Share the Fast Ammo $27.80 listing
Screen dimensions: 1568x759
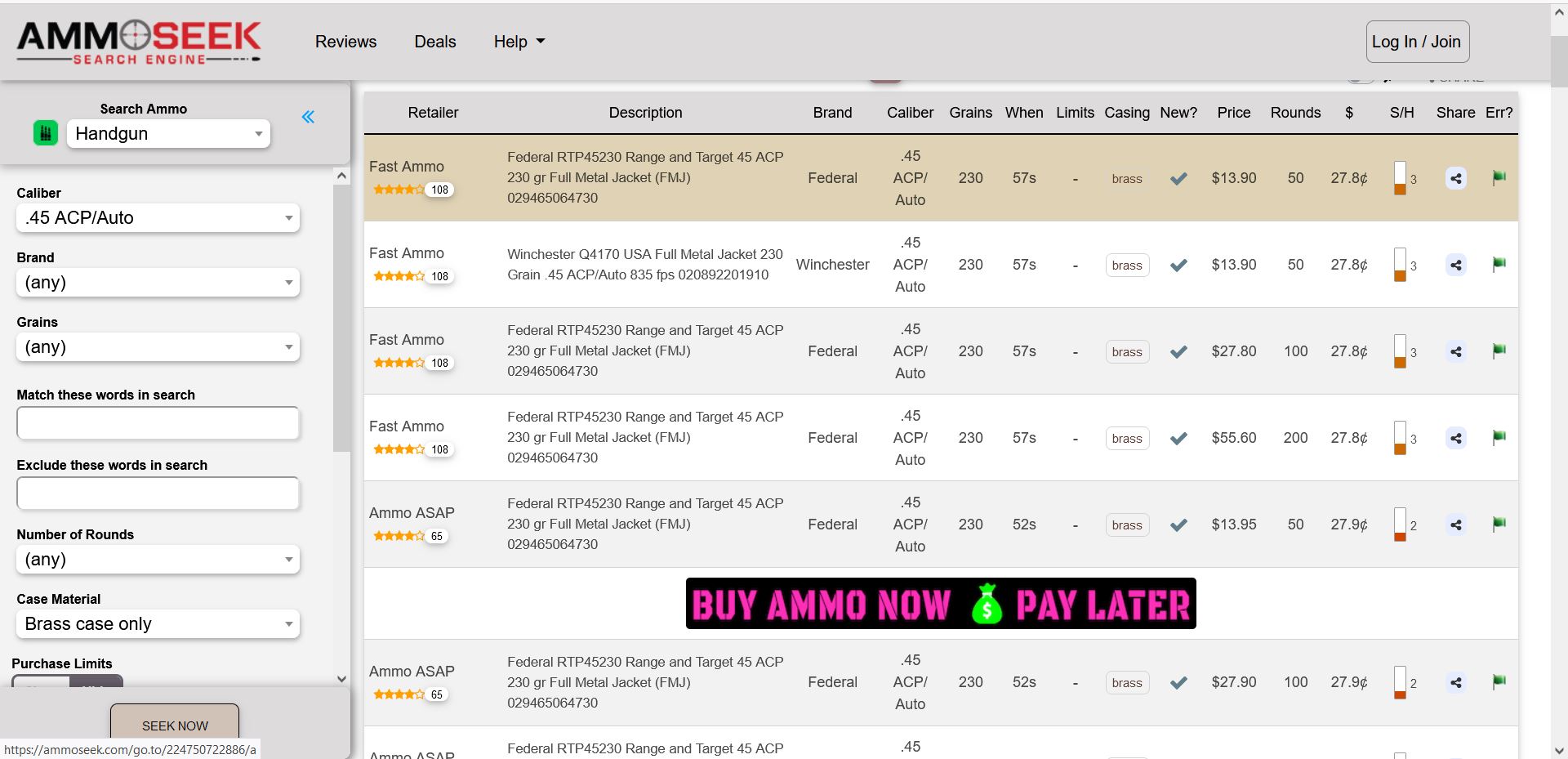(x=1456, y=351)
